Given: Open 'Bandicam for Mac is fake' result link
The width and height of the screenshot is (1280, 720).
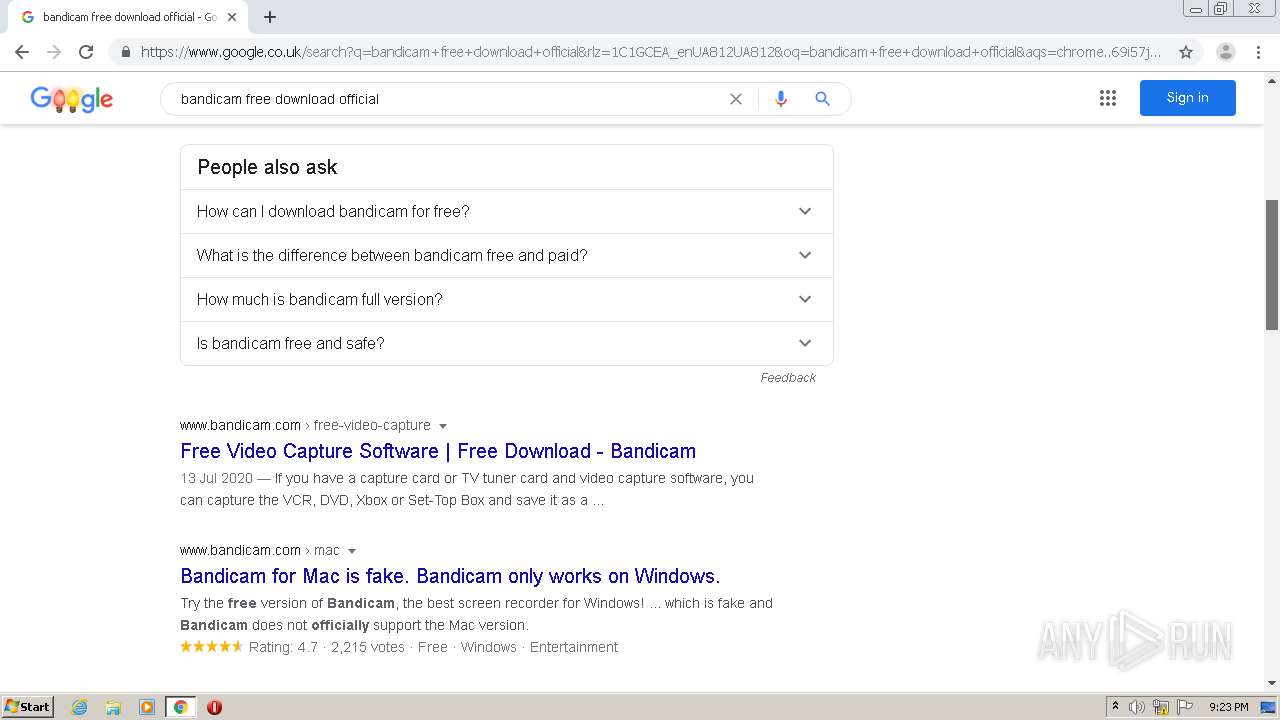Looking at the screenshot, I should coord(450,576).
